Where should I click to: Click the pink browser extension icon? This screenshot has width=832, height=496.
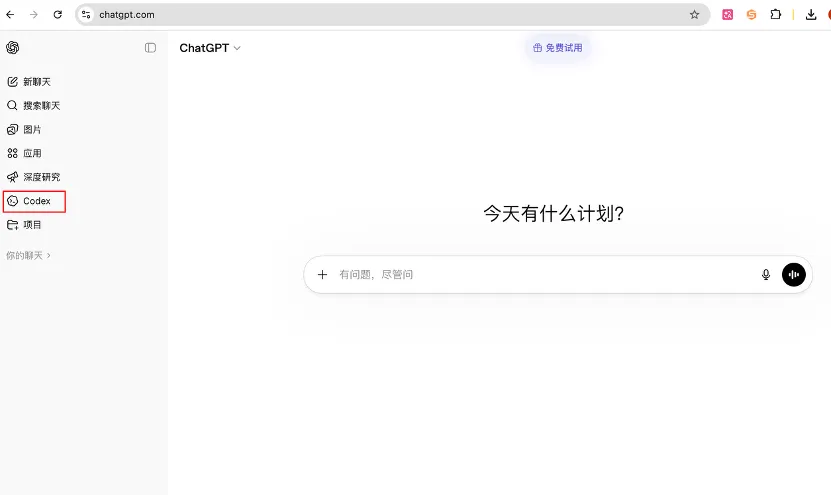727,15
